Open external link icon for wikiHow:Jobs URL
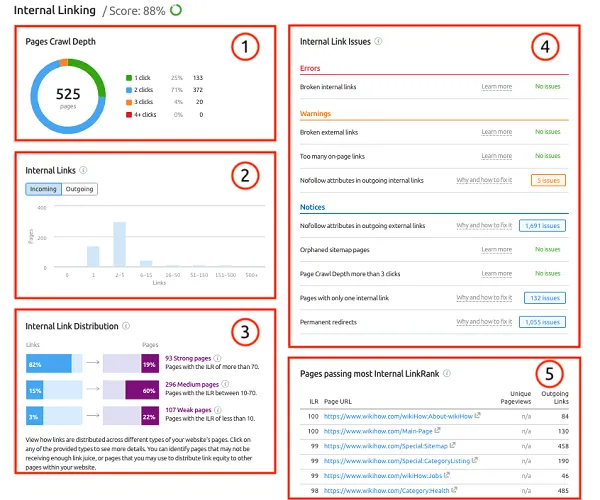The height and width of the screenshot is (500, 600). point(447,475)
